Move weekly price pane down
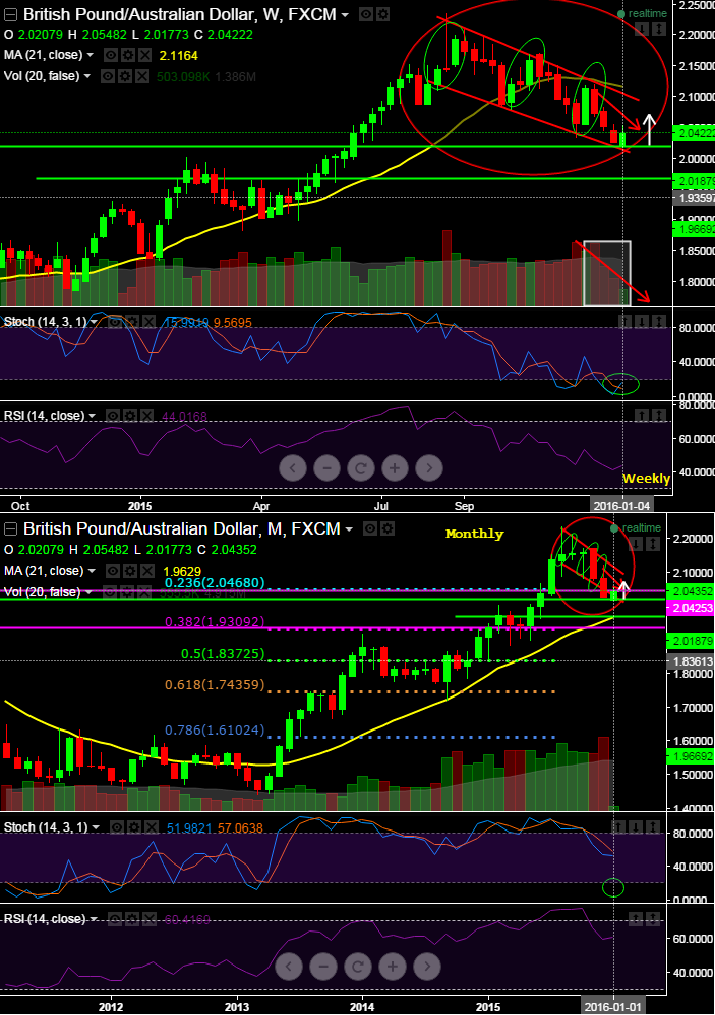This screenshot has width=715, height=1015. point(641,29)
